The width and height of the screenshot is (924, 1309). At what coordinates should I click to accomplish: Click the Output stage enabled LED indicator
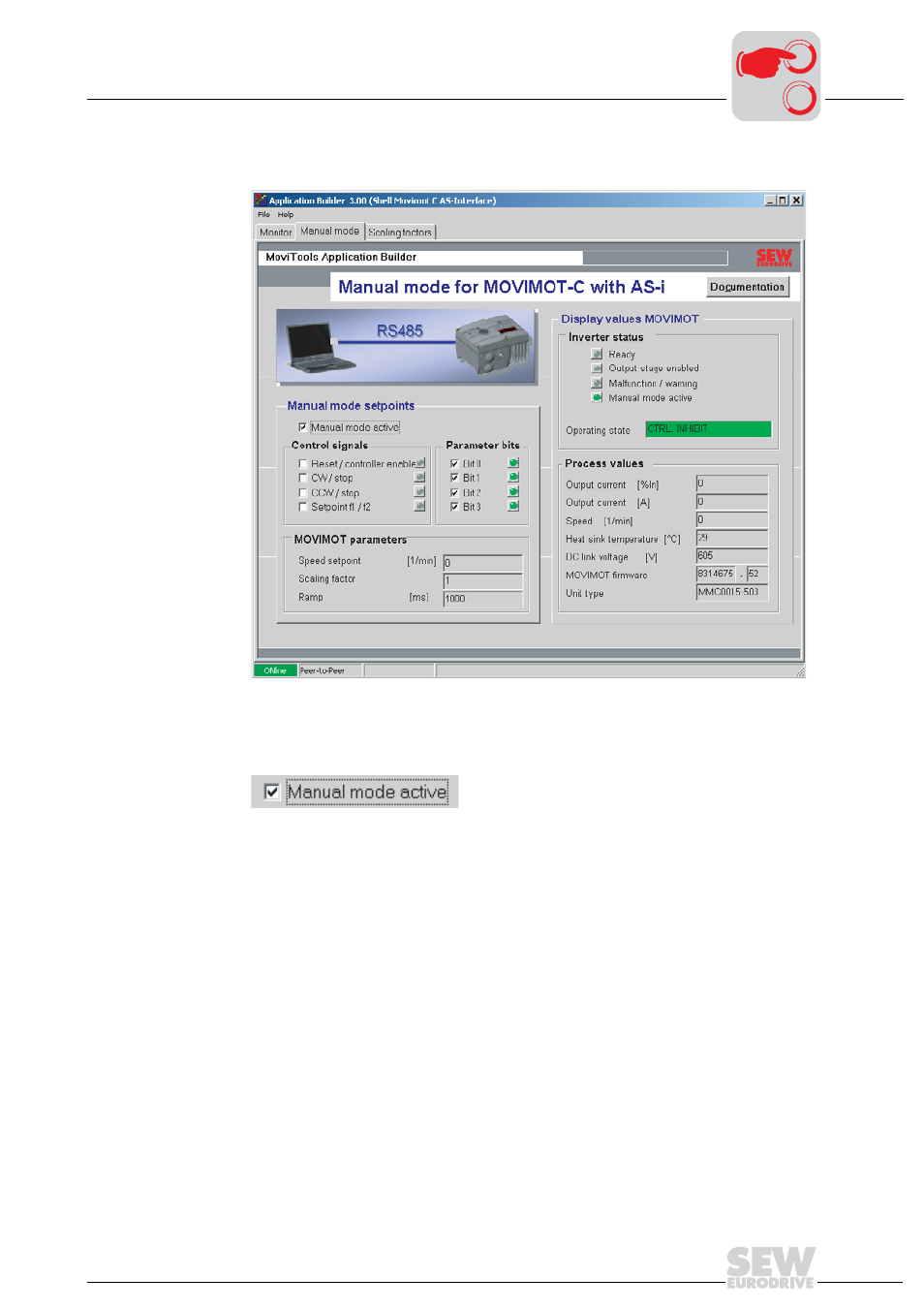point(597,368)
